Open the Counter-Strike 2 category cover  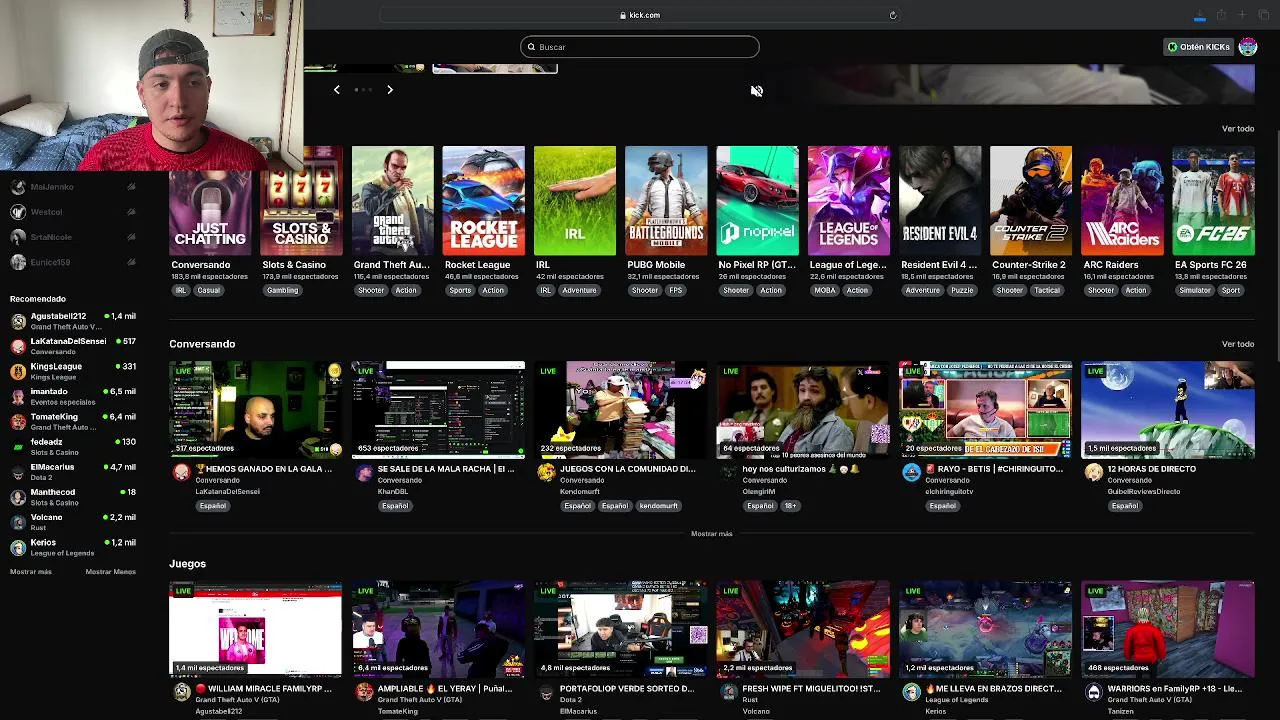(1031, 201)
